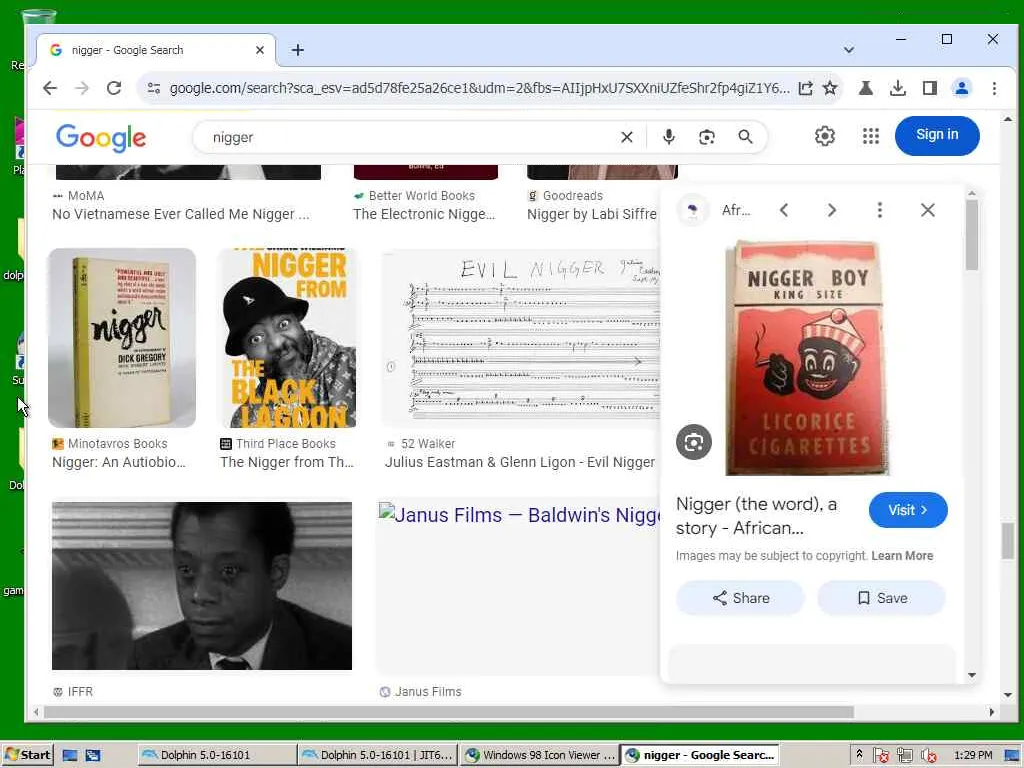
Task: Open Chrome Labs flask icon
Action: (x=866, y=88)
